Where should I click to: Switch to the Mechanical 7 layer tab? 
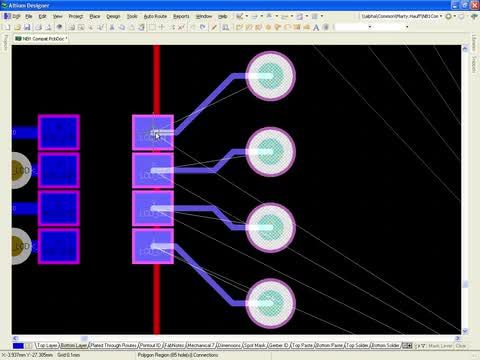pos(201,346)
